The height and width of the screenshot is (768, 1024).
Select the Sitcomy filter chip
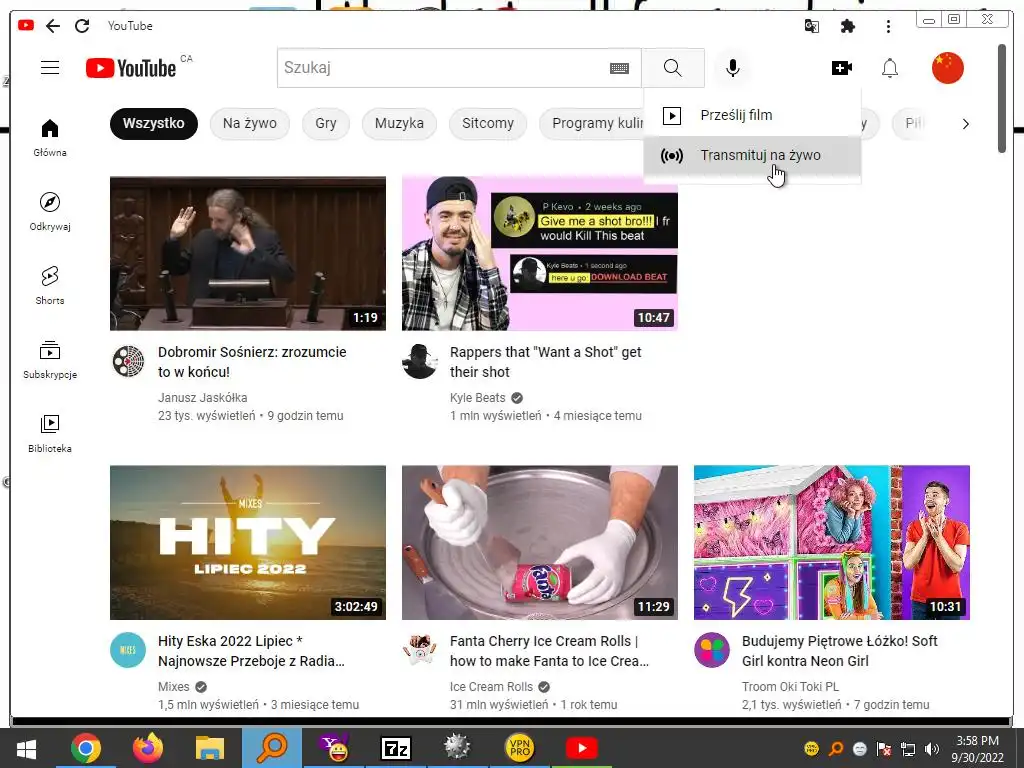click(488, 123)
